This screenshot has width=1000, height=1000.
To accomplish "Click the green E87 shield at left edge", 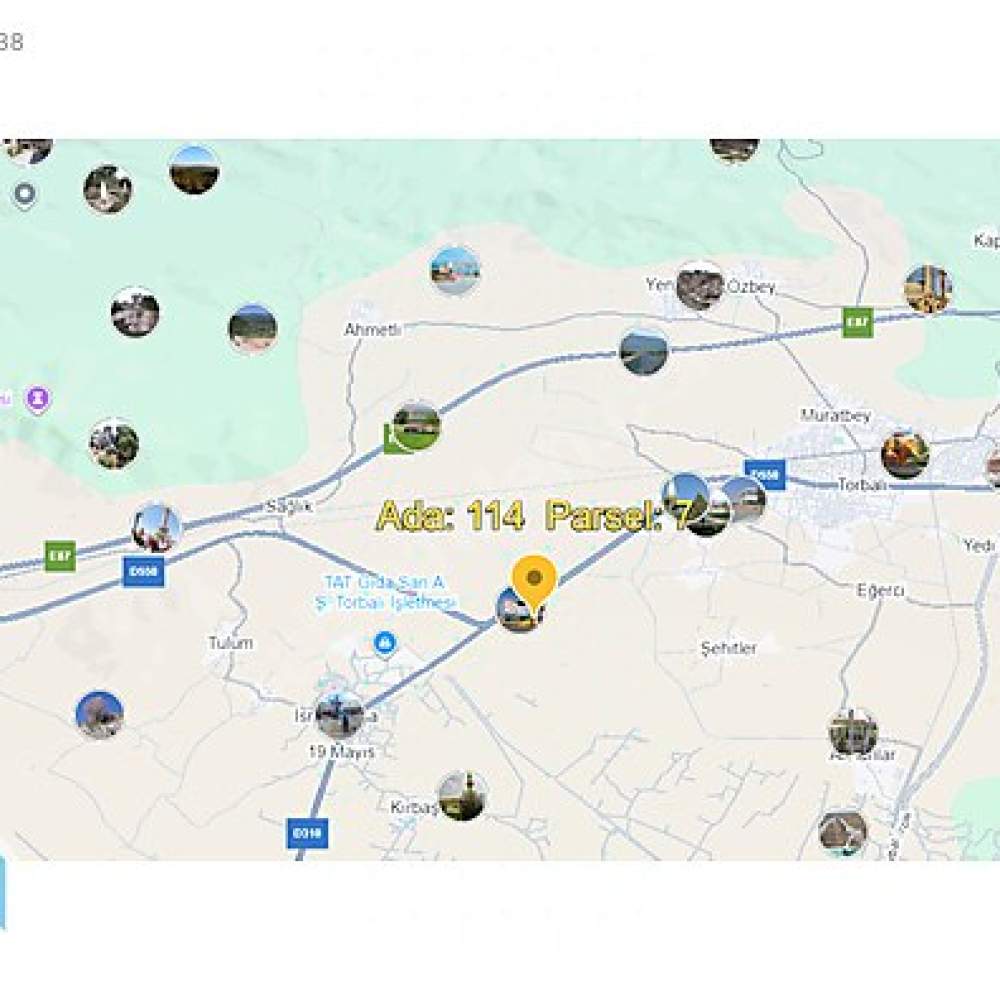I will (x=60, y=555).
